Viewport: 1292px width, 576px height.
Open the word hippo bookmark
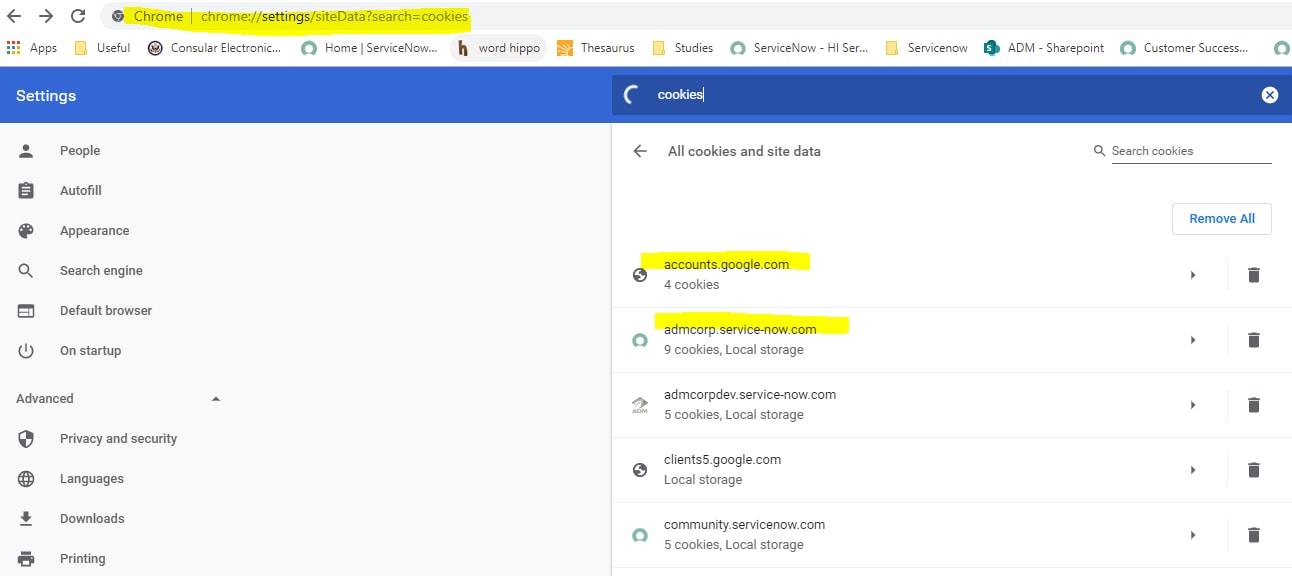(x=497, y=47)
